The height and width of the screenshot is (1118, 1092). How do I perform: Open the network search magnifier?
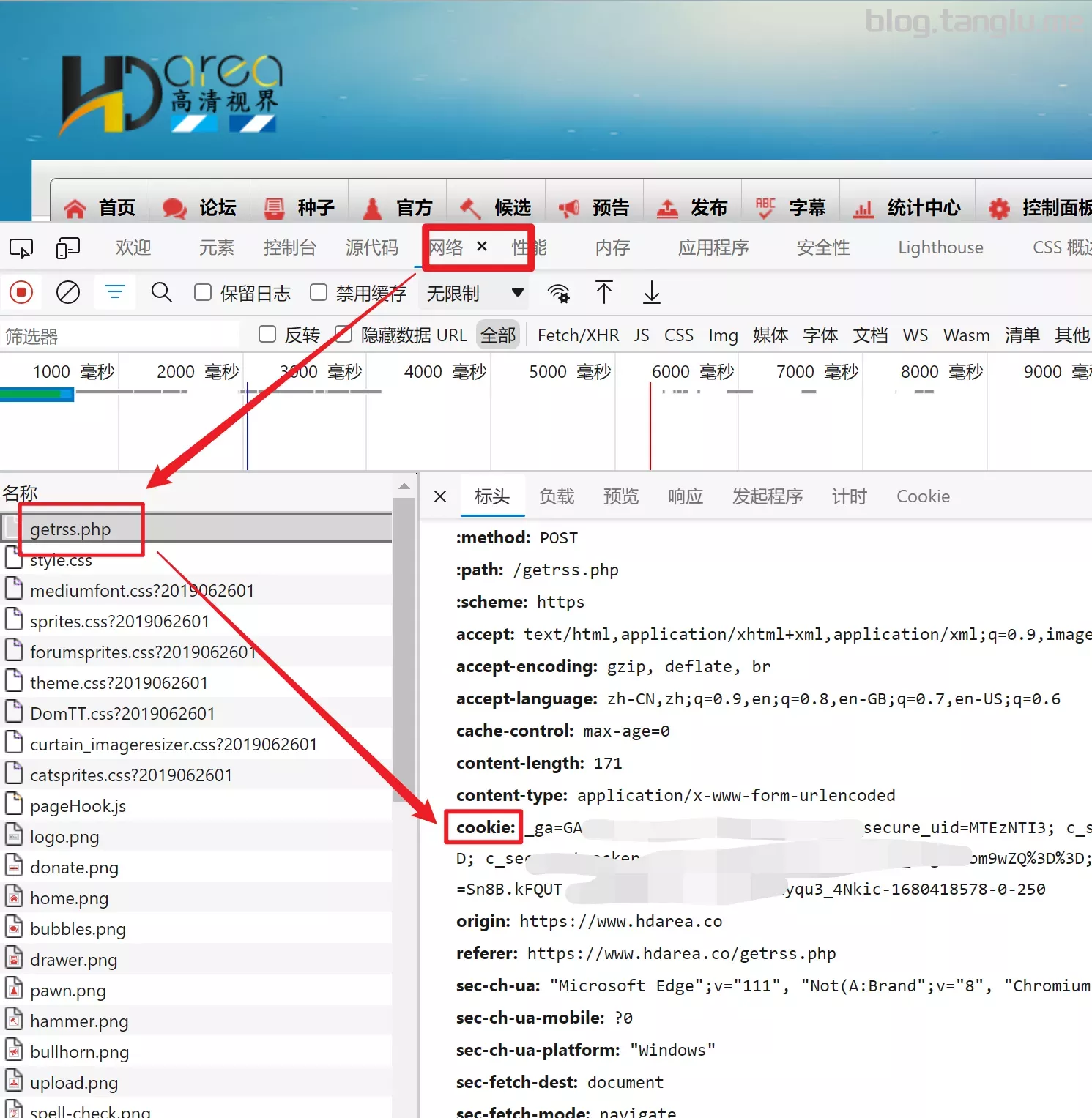pos(161,293)
